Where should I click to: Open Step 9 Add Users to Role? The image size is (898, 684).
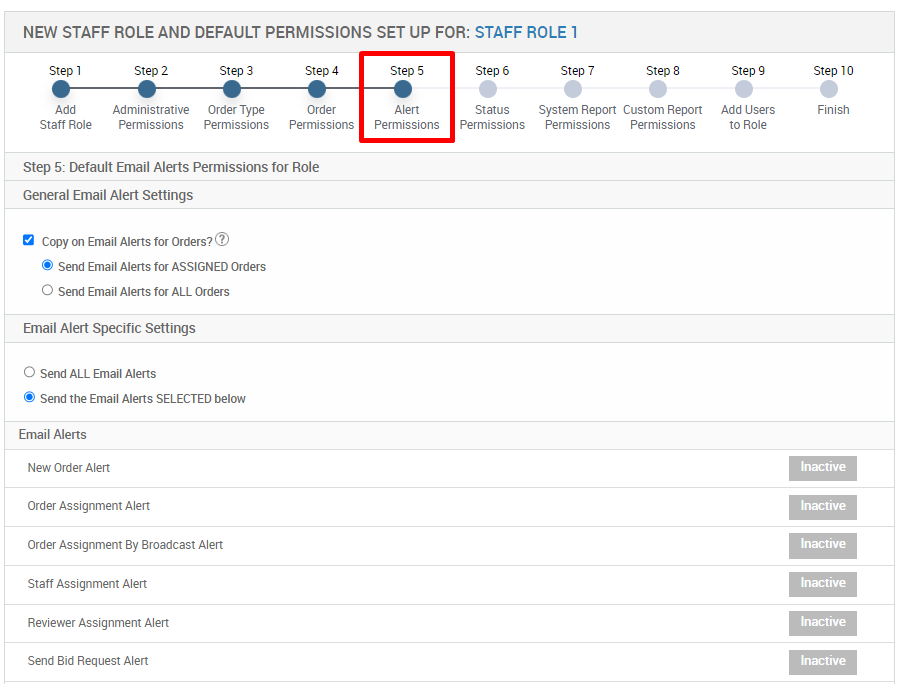pyautogui.click(x=744, y=90)
